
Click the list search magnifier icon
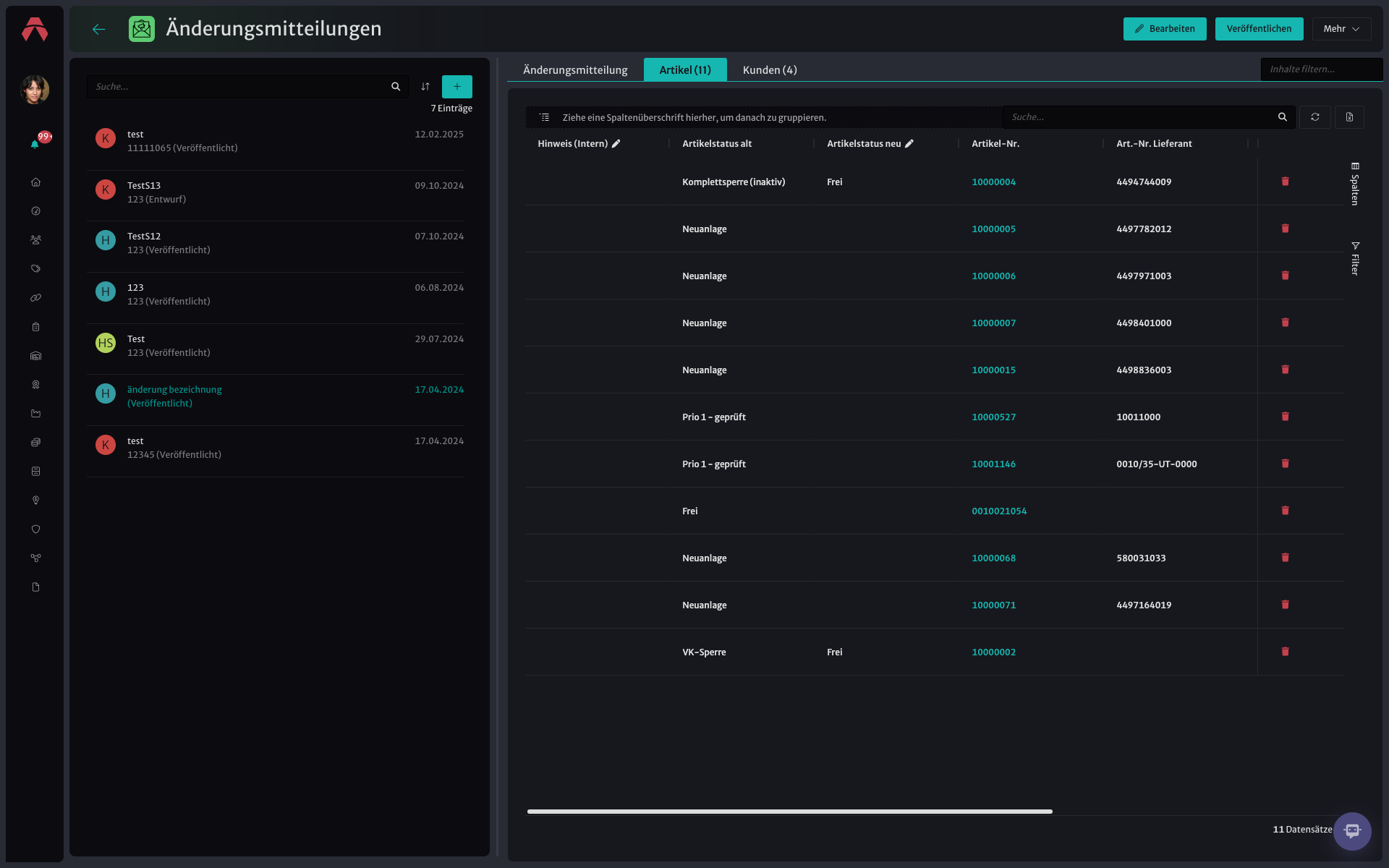[396, 87]
